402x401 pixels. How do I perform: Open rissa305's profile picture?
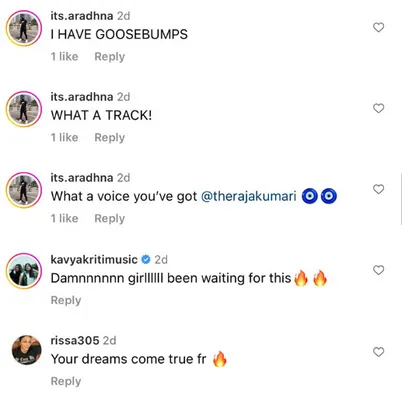(x=26, y=350)
